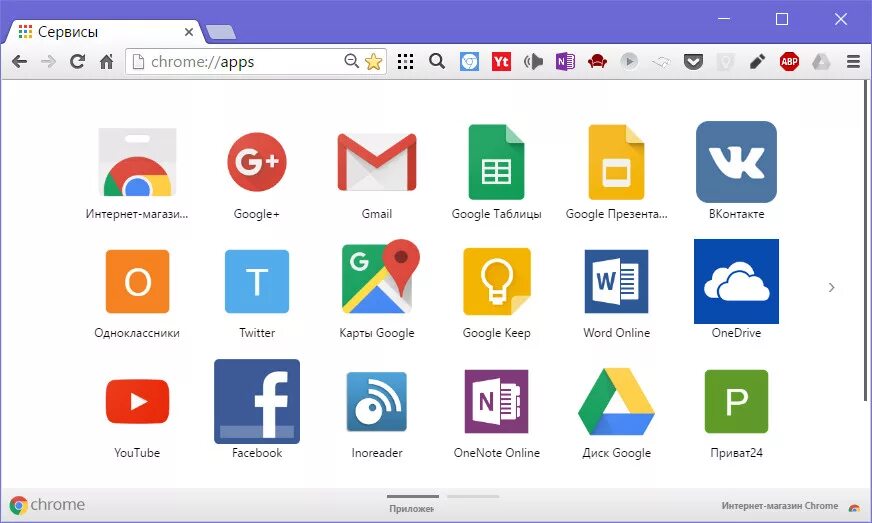Image resolution: width=872 pixels, height=523 pixels.
Task: Open the Word Online app
Action: [616, 282]
